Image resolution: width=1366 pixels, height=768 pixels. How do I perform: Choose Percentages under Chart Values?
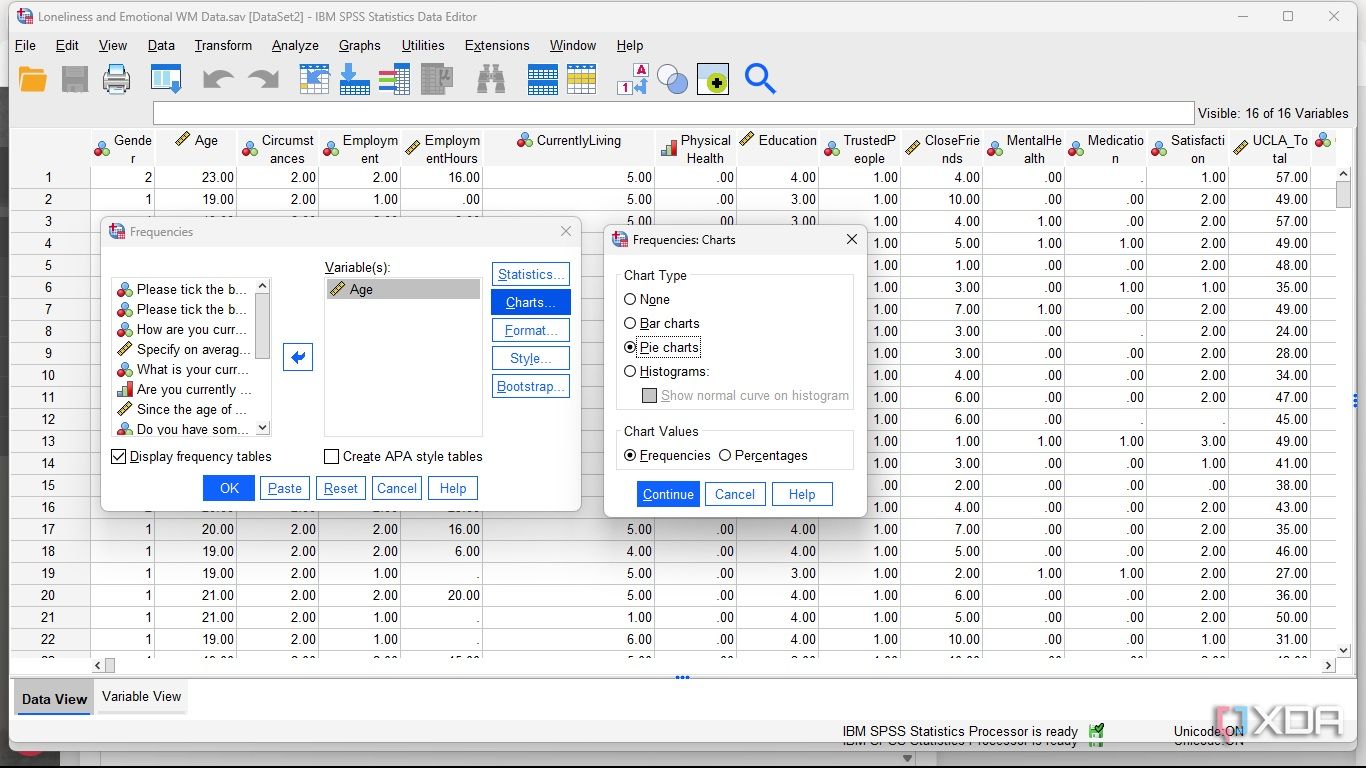click(725, 455)
